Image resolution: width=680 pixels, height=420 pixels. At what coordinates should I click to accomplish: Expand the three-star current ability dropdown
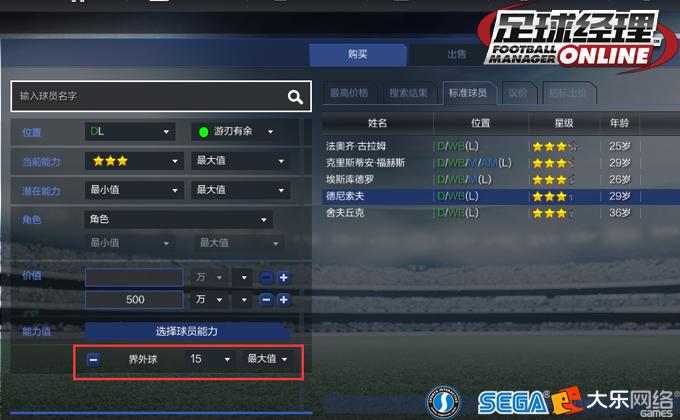tap(134, 161)
